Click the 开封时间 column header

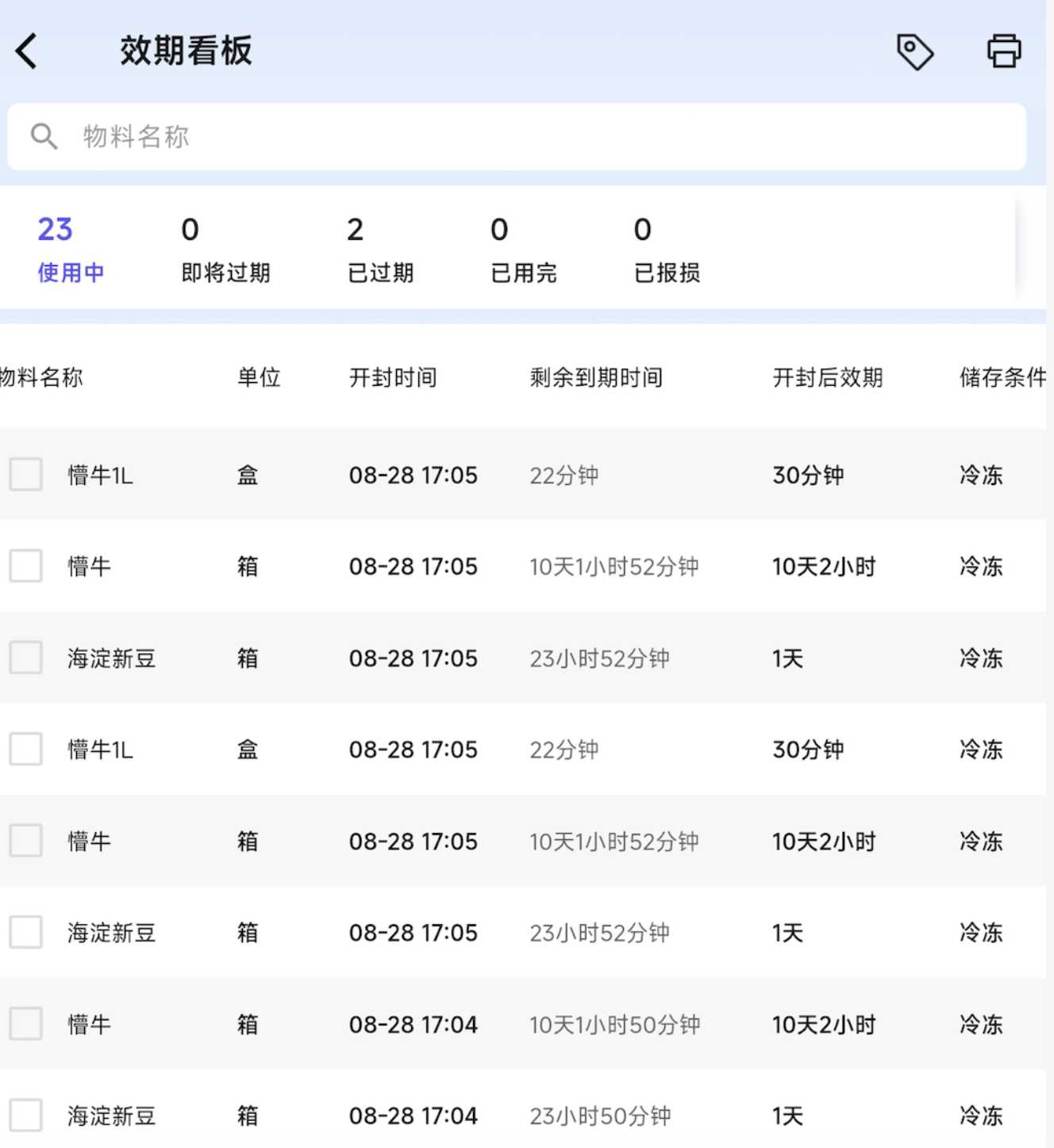pyautogui.click(x=393, y=377)
